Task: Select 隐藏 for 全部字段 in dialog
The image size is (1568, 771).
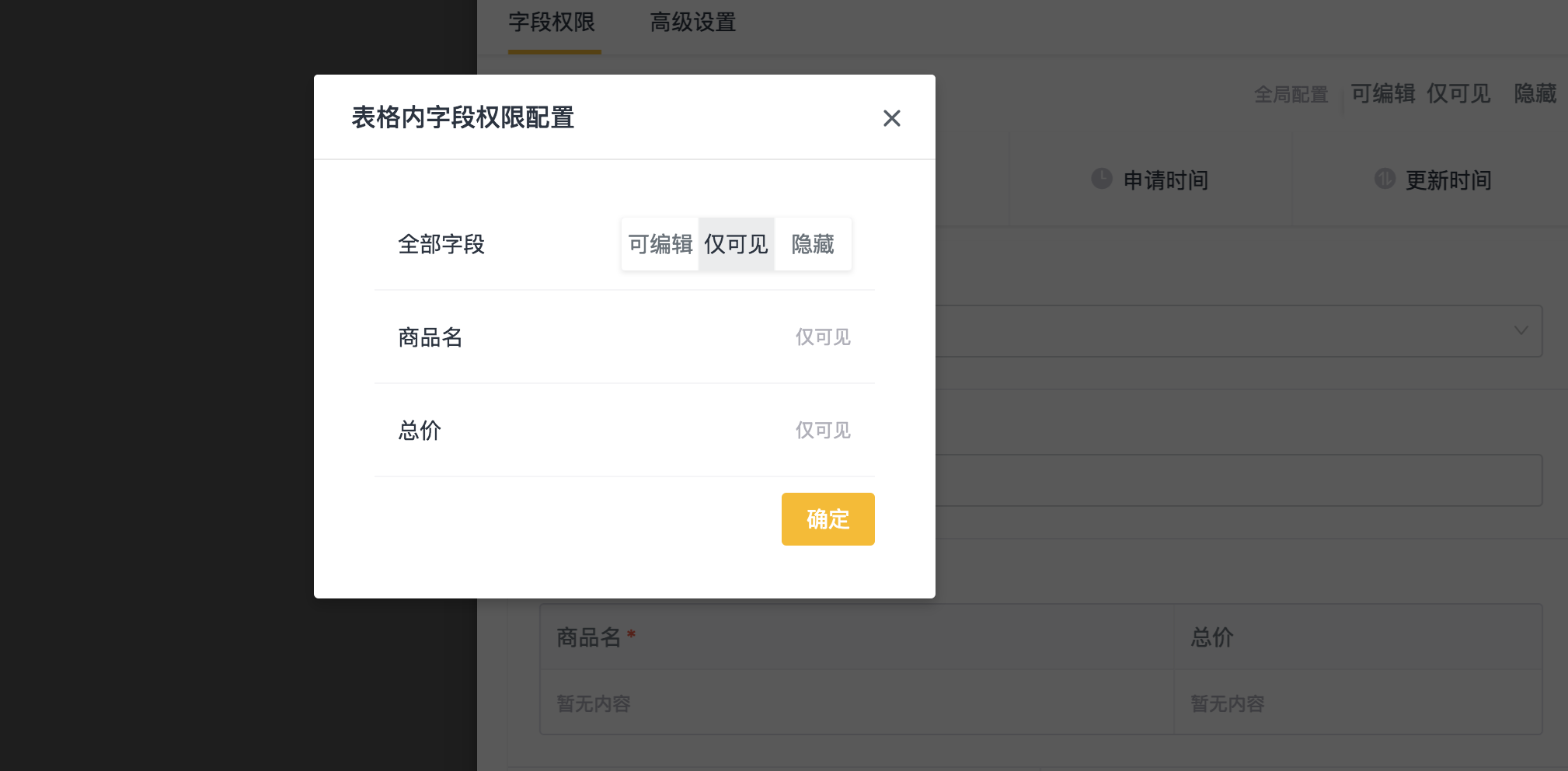Action: [813, 244]
